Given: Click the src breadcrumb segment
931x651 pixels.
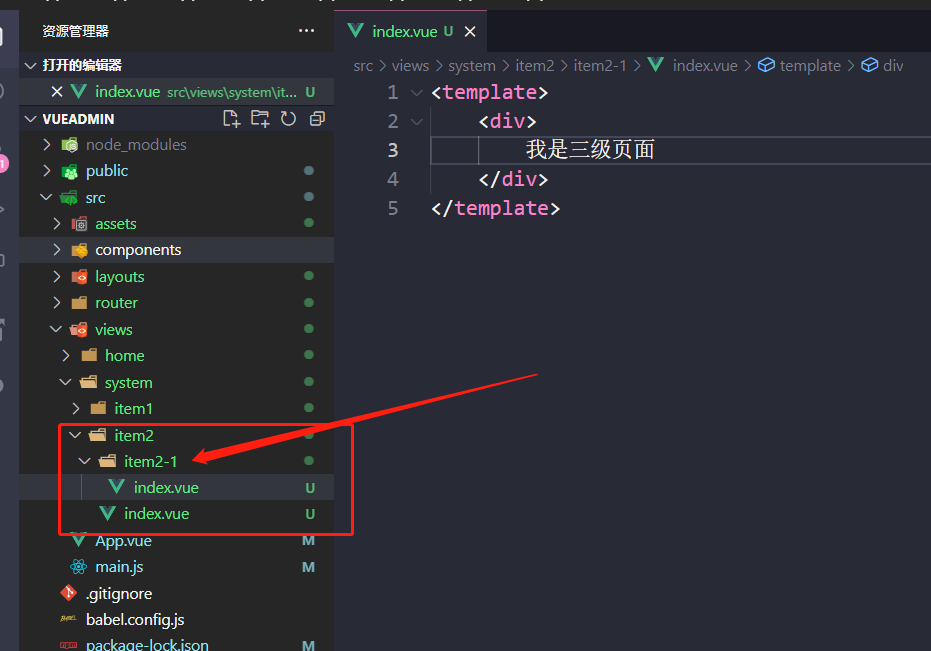Looking at the screenshot, I should (x=363, y=65).
